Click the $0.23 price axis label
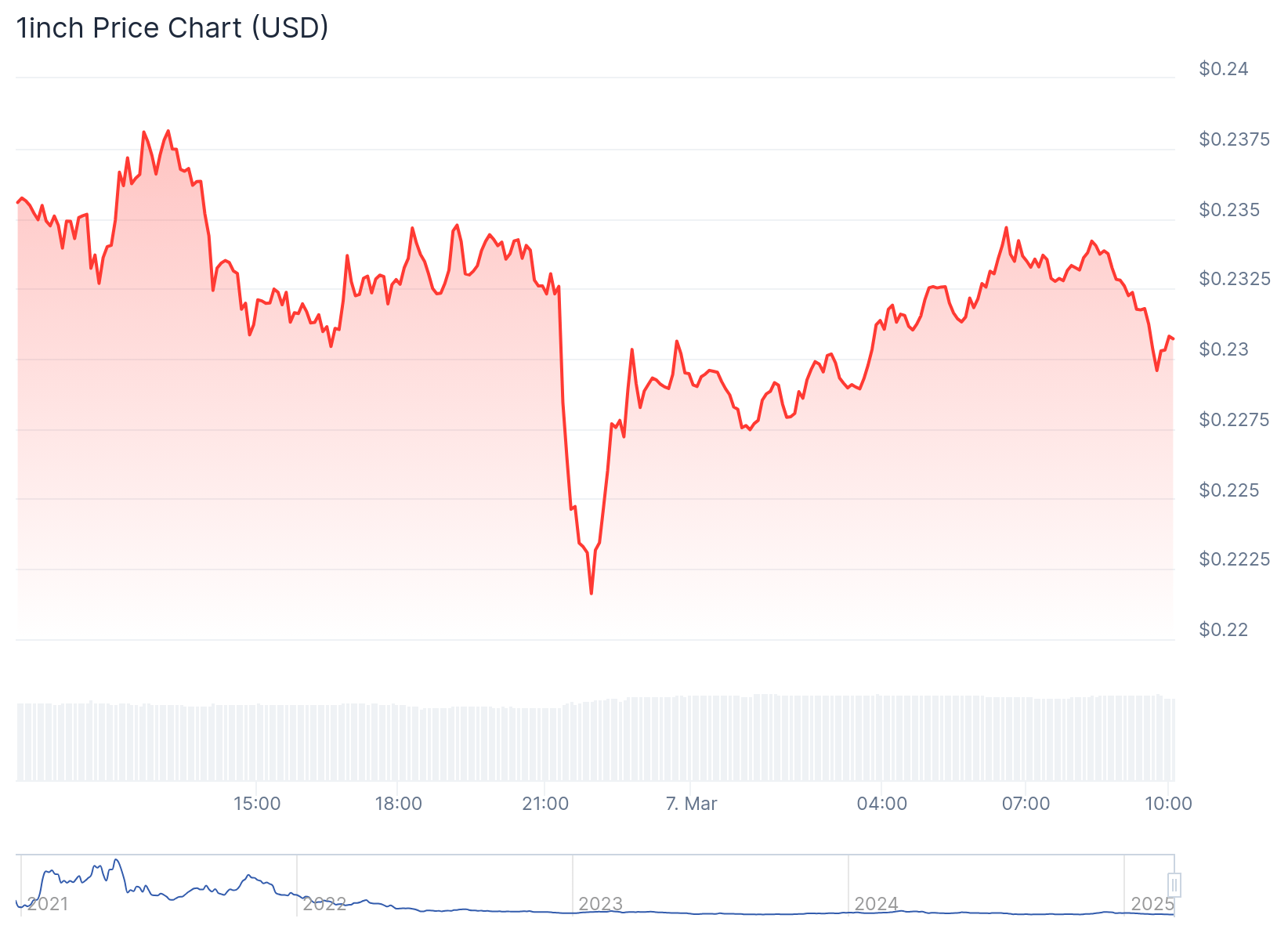The height and width of the screenshot is (940, 1288). point(1223,349)
